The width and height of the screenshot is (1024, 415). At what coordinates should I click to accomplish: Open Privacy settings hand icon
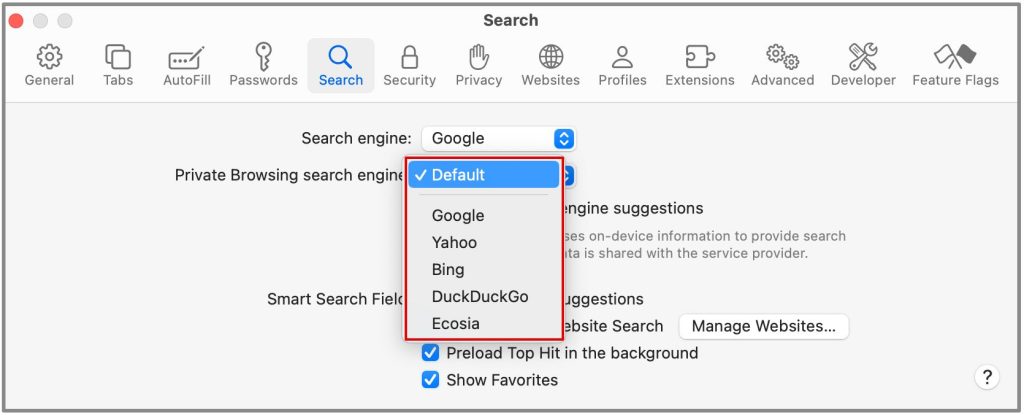point(478,65)
